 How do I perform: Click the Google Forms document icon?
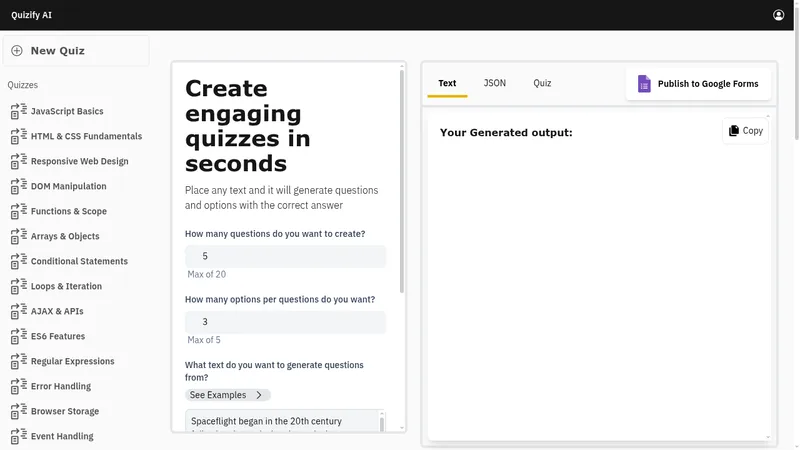pyautogui.click(x=644, y=84)
